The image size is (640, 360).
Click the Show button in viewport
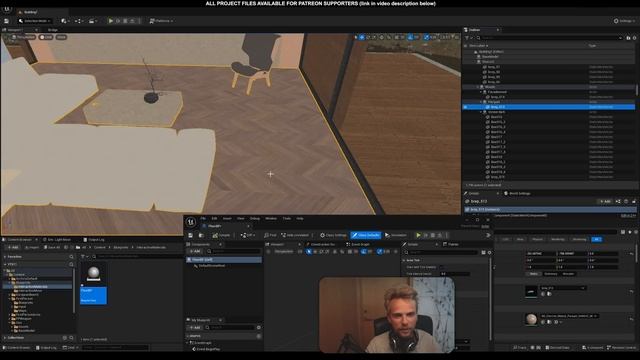(61, 37)
